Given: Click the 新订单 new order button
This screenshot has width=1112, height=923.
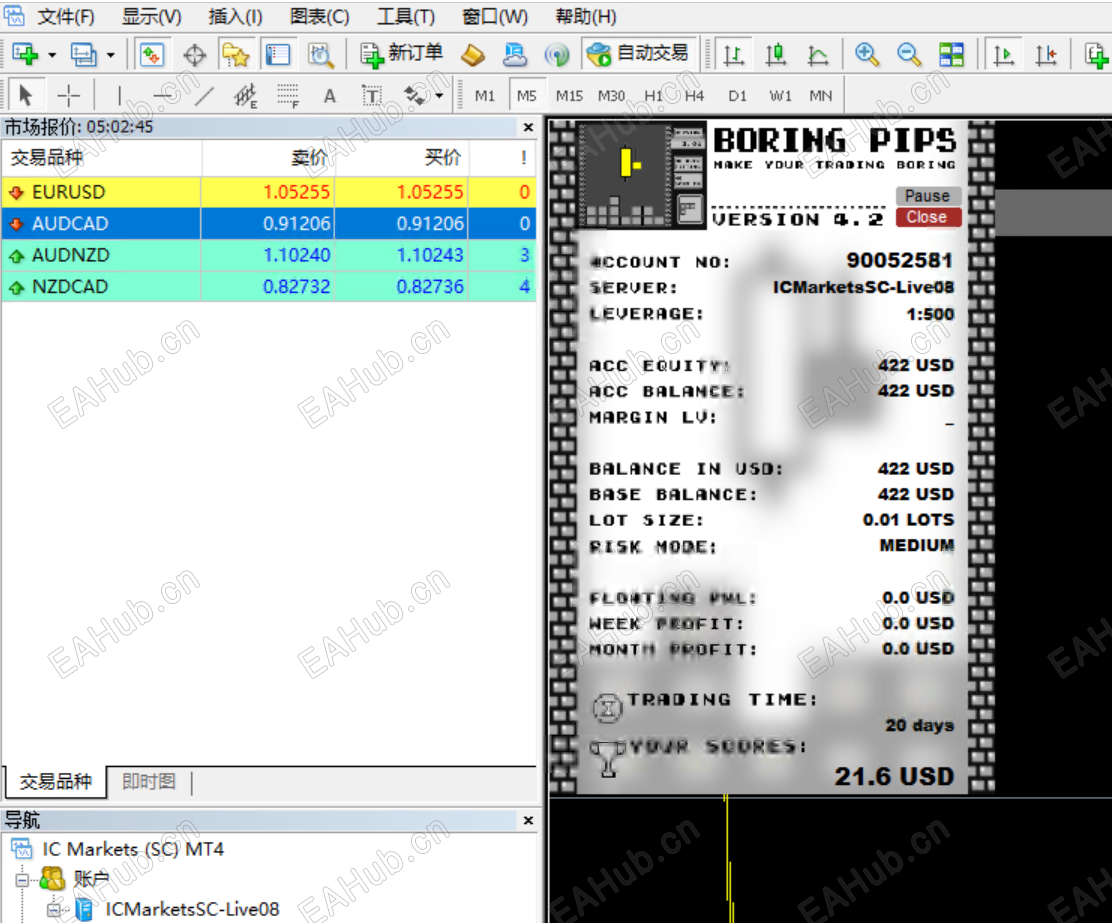Looking at the screenshot, I should coord(401,54).
